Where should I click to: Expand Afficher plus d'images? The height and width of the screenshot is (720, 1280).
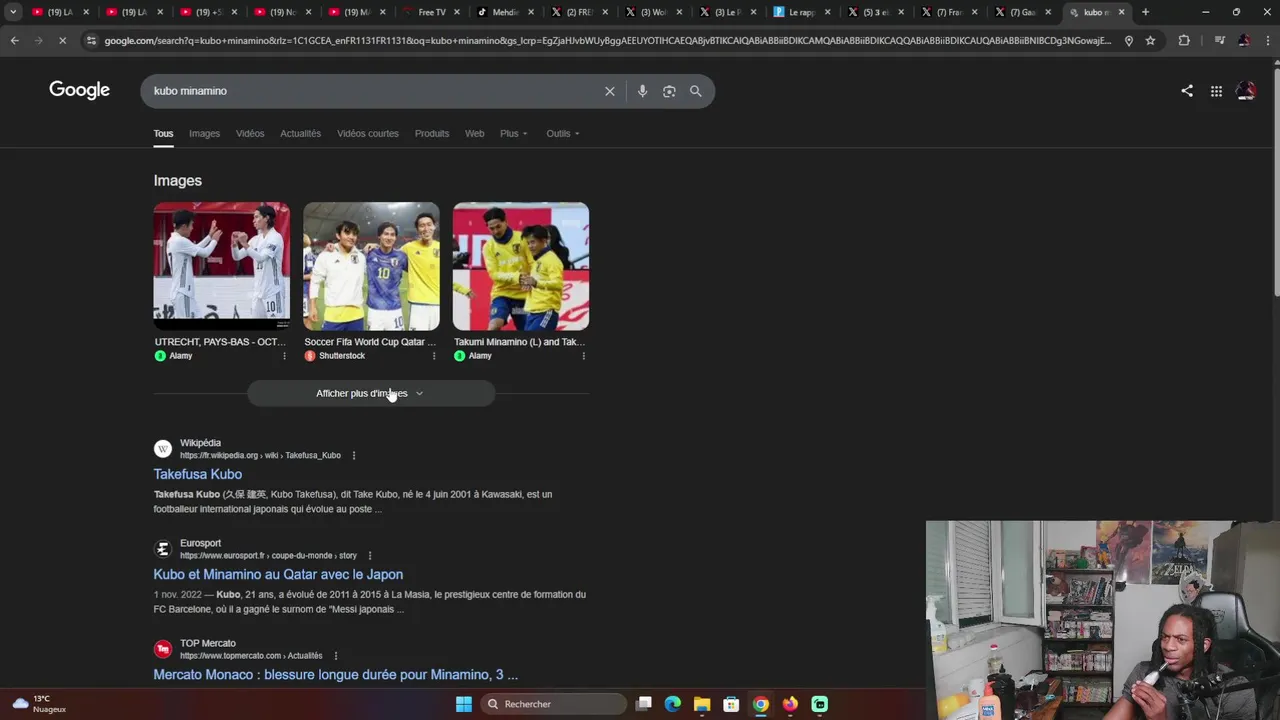(x=371, y=393)
